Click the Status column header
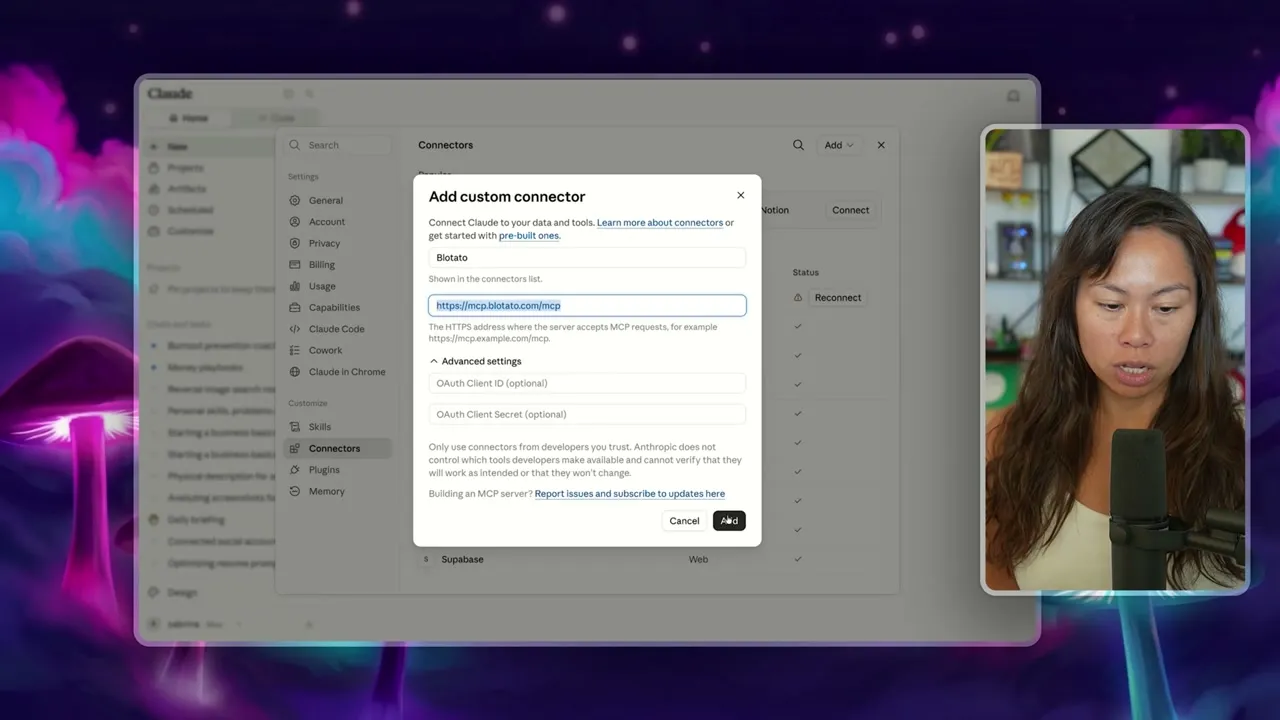Viewport: 1280px width, 720px height. pyautogui.click(x=806, y=272)
